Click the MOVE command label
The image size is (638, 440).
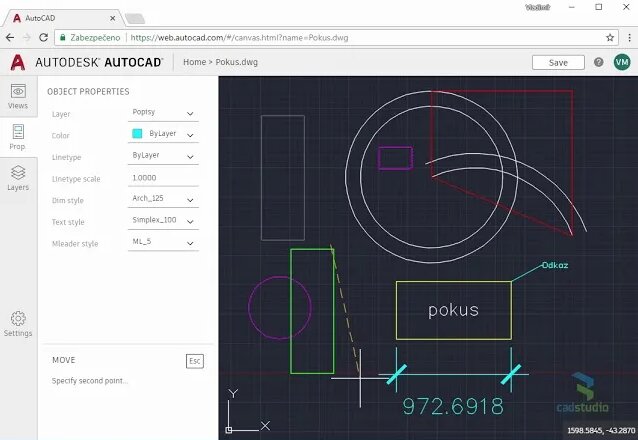point(64,360)
